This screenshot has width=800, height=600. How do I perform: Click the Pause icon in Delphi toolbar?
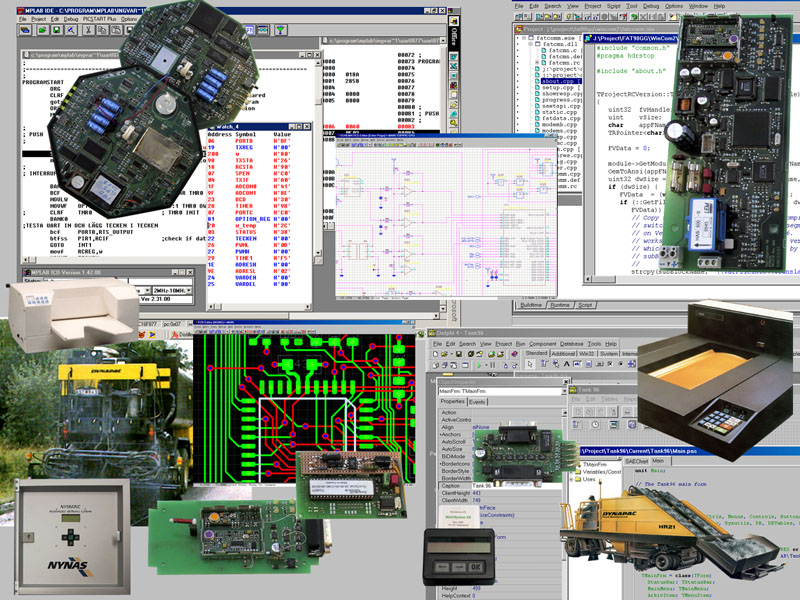coord(493,365)
